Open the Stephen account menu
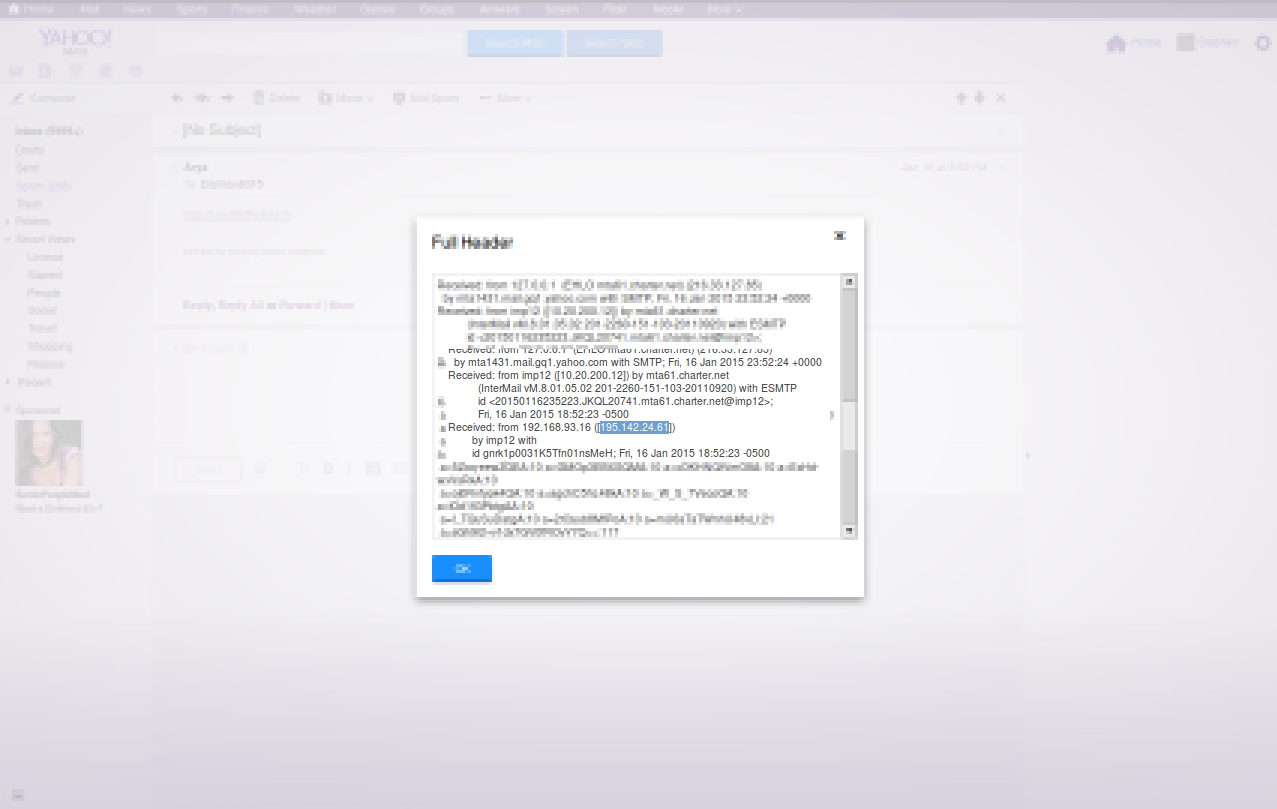This screenshot has width=1277, height=809. (x=1207, y=43)
